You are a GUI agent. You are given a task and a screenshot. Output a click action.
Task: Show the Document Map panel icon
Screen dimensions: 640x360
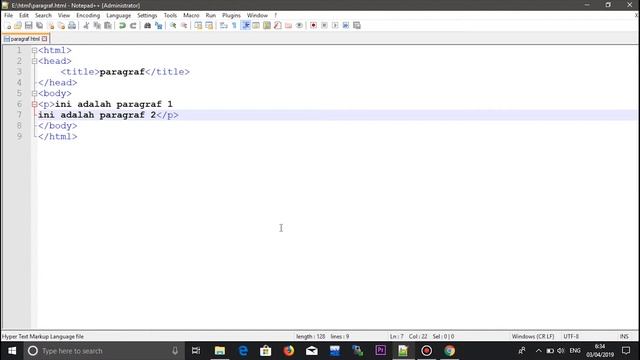pyautogui.click(x=267, y=25)
